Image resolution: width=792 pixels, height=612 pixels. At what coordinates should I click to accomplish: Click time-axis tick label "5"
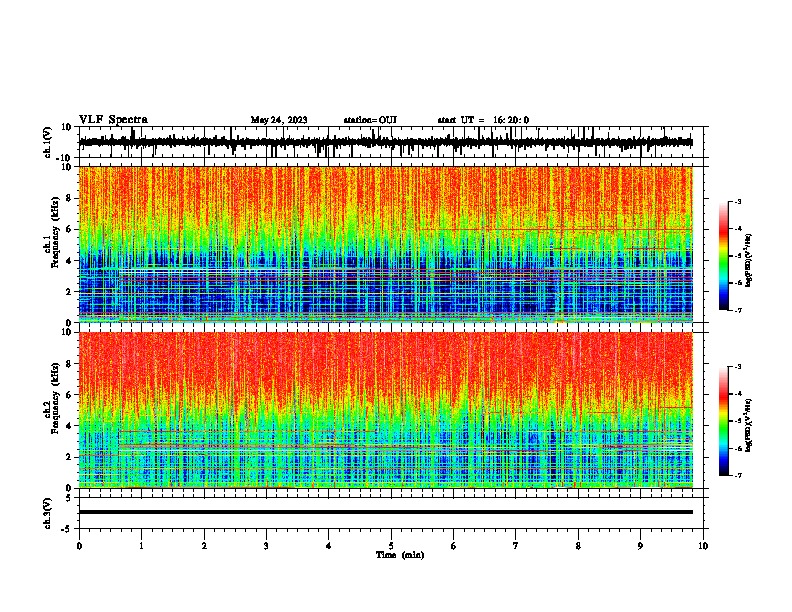coord(391,546)
